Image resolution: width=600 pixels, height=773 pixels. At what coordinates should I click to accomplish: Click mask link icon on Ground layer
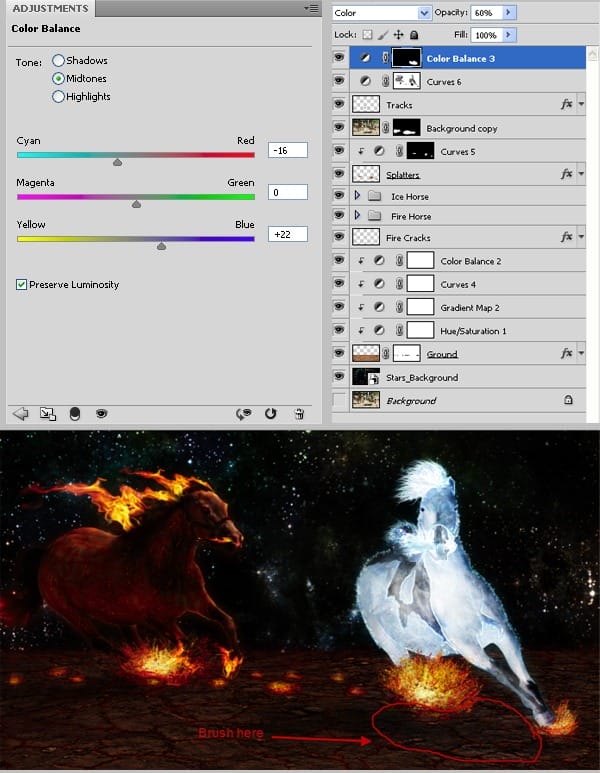[386, 353]
